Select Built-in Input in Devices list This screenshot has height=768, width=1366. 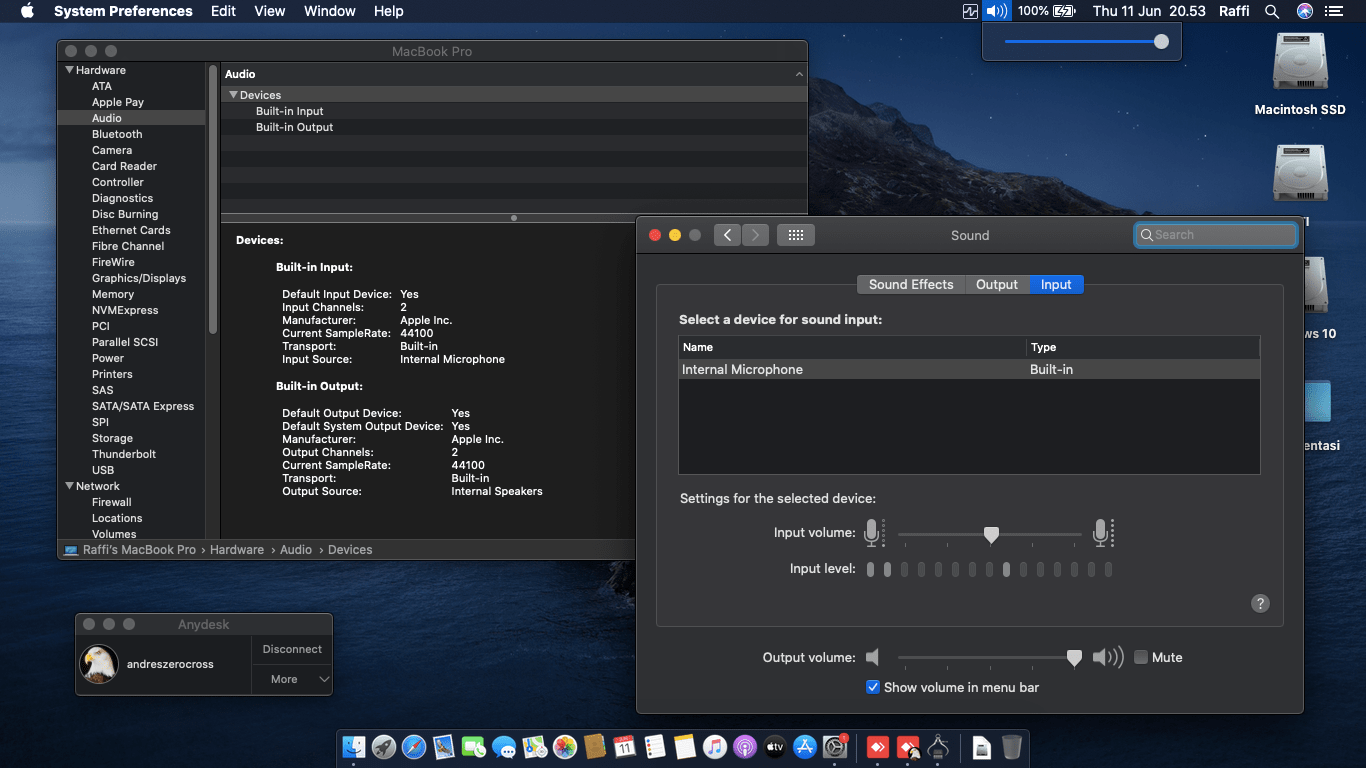click(289, 111)
